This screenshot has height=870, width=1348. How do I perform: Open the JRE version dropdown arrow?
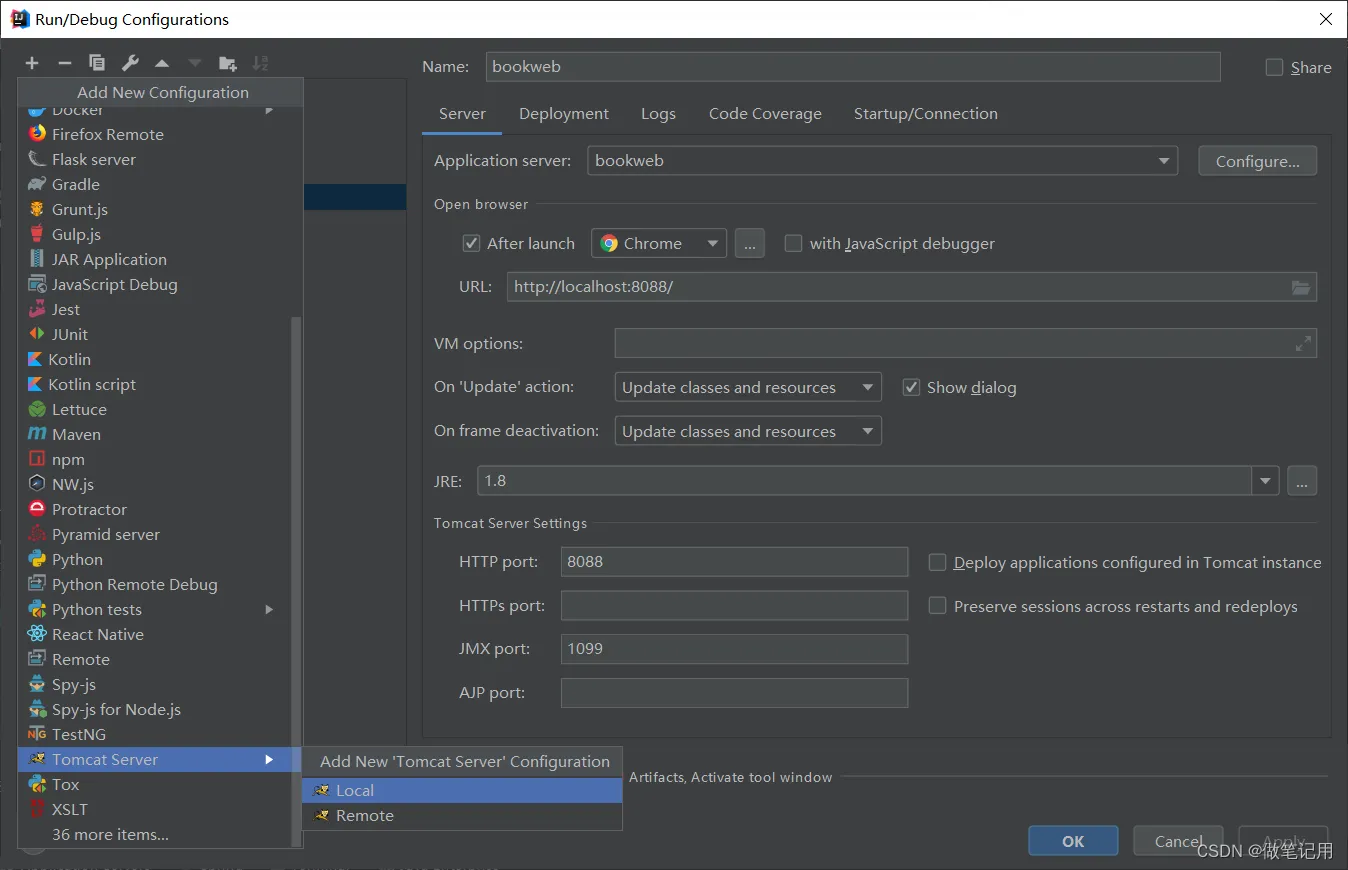[x=1266, y=481]
